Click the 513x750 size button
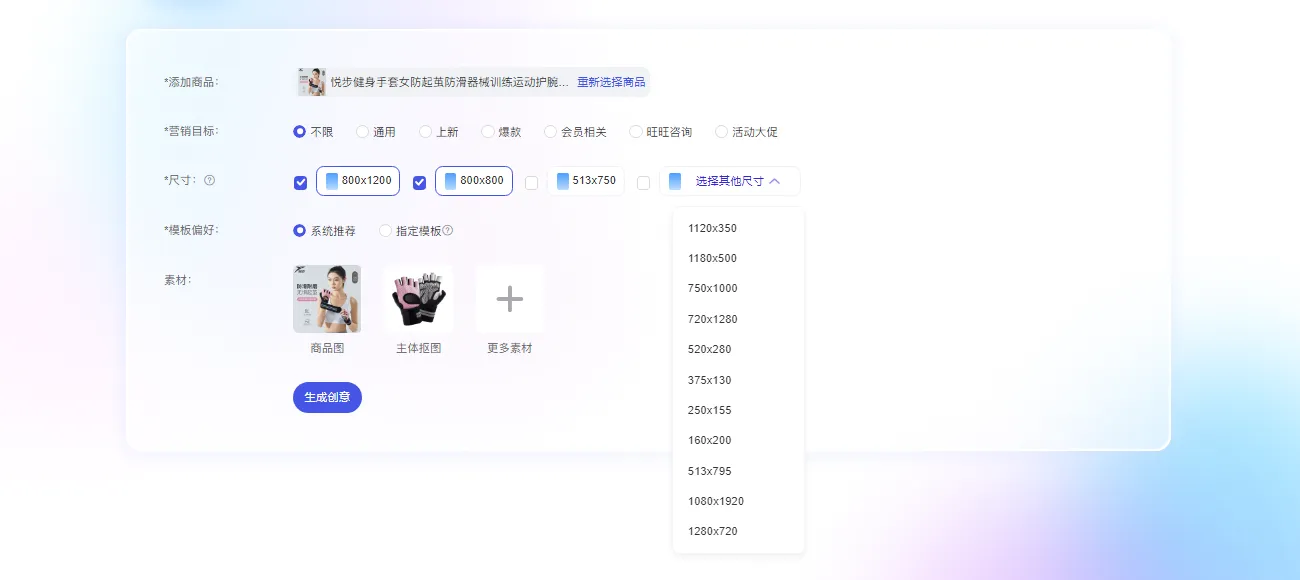The width and height of the screenshot is (1300, 580). (586, 181)
